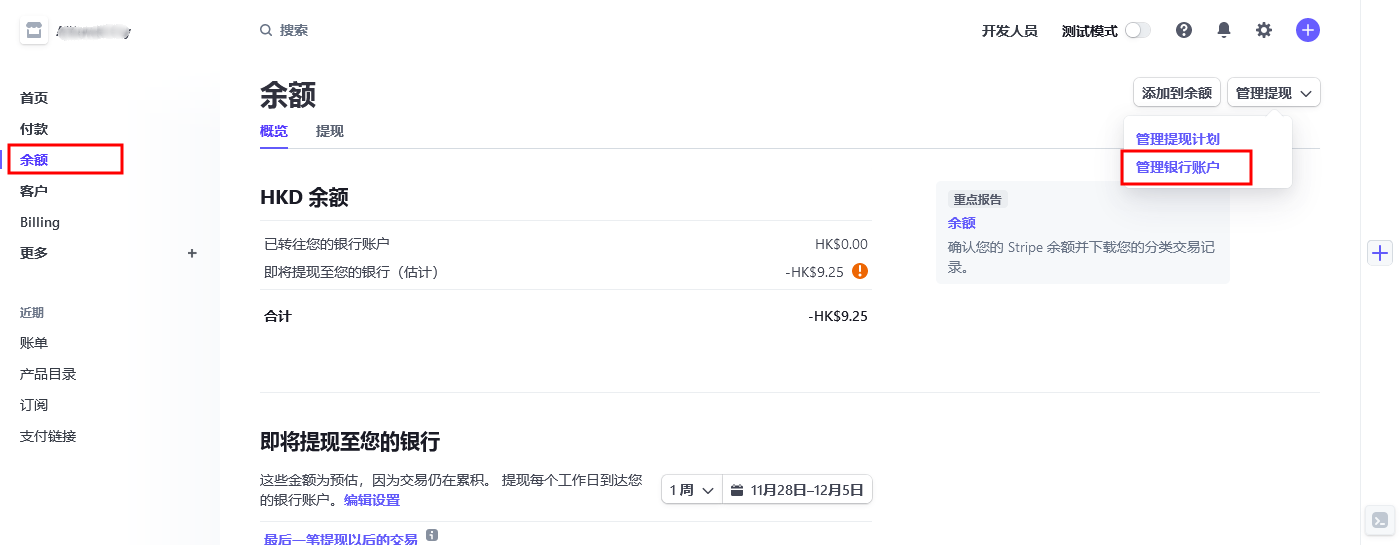
Task: Open the help question mark icon
Action: click(1184, 30)
